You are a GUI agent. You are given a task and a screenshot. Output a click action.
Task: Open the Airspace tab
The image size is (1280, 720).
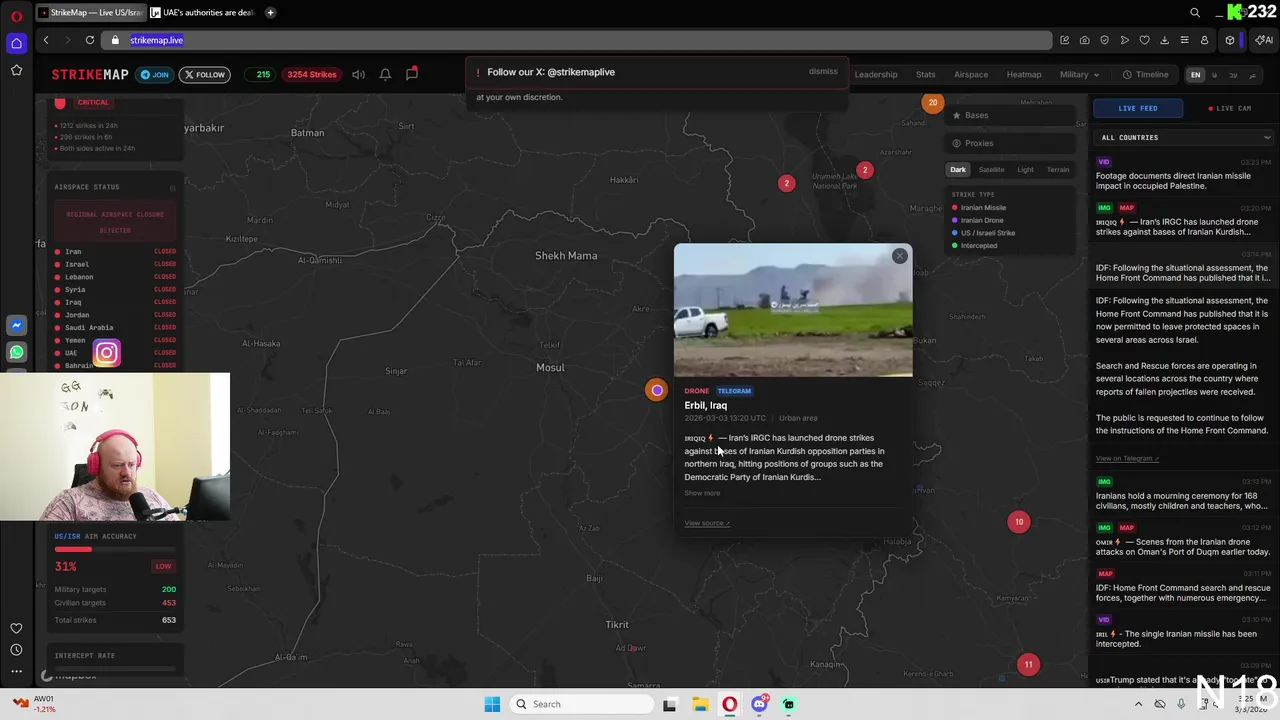click(x=971, y=75)
